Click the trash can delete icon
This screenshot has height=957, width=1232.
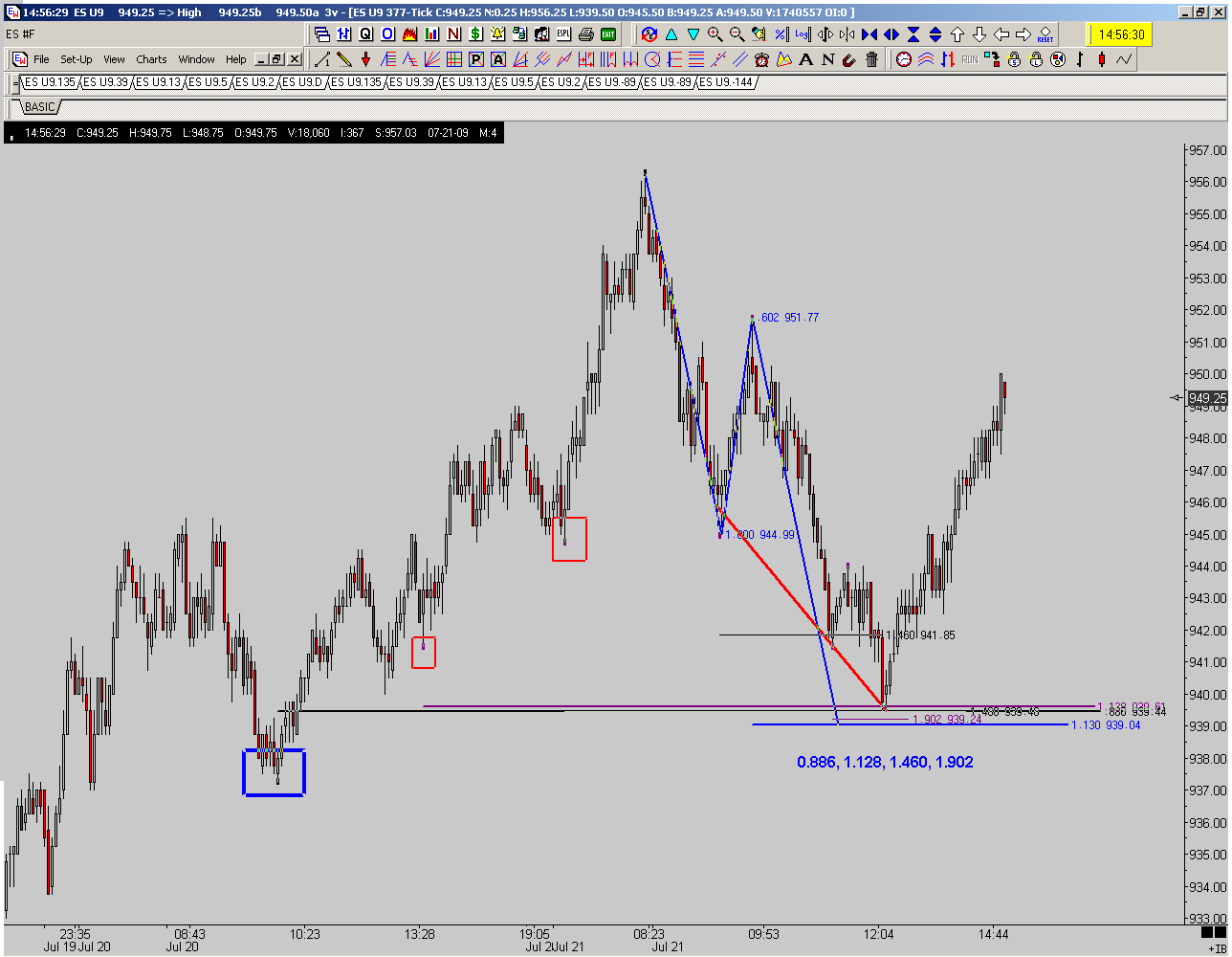pos(871,59)
